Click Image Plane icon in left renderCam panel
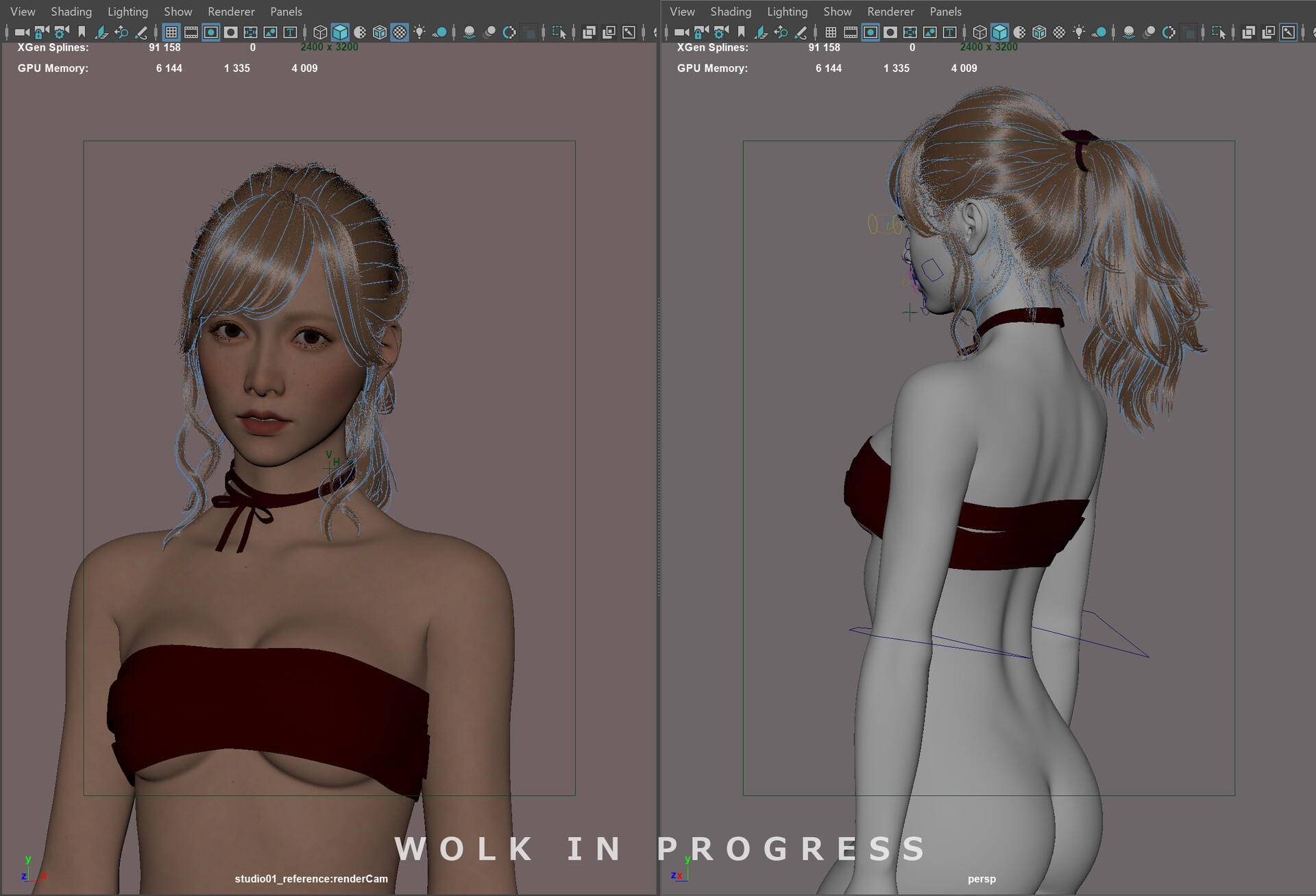 [101, 32]
